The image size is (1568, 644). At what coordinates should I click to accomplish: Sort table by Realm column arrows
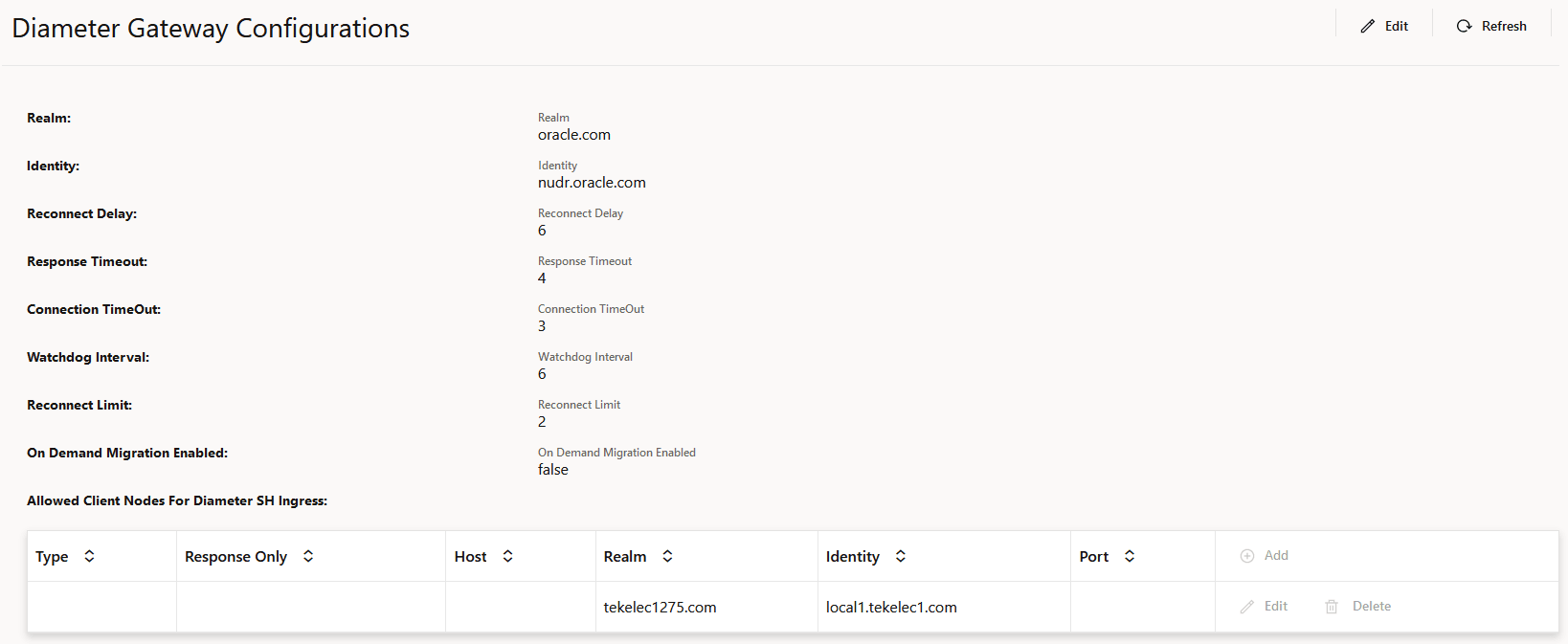pyautogui.click(x=668, y=556)
